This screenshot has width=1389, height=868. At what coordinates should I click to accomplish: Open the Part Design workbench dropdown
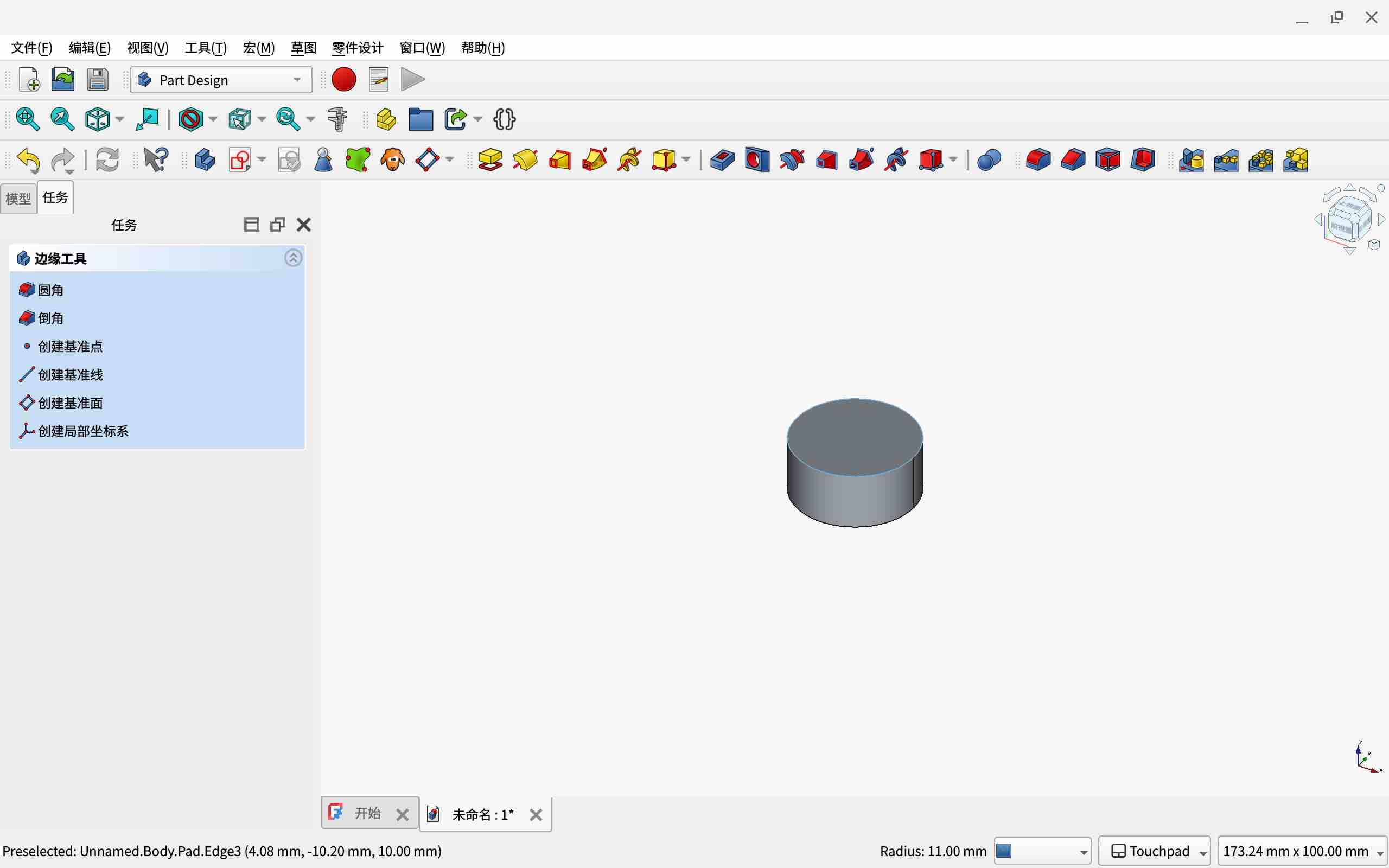[x=221, y=80]
